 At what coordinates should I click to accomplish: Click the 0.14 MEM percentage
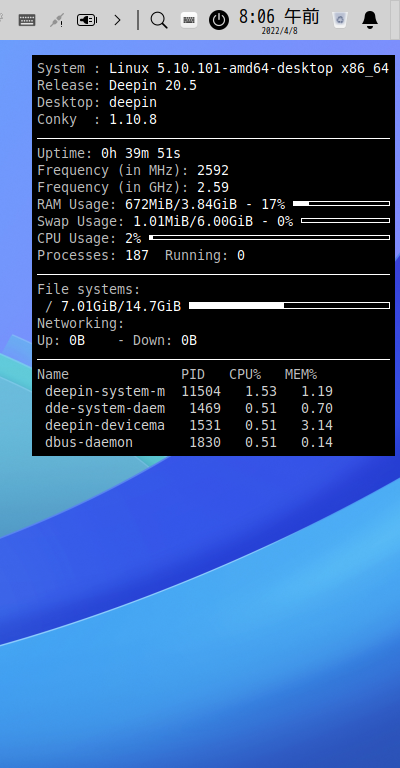317,442
